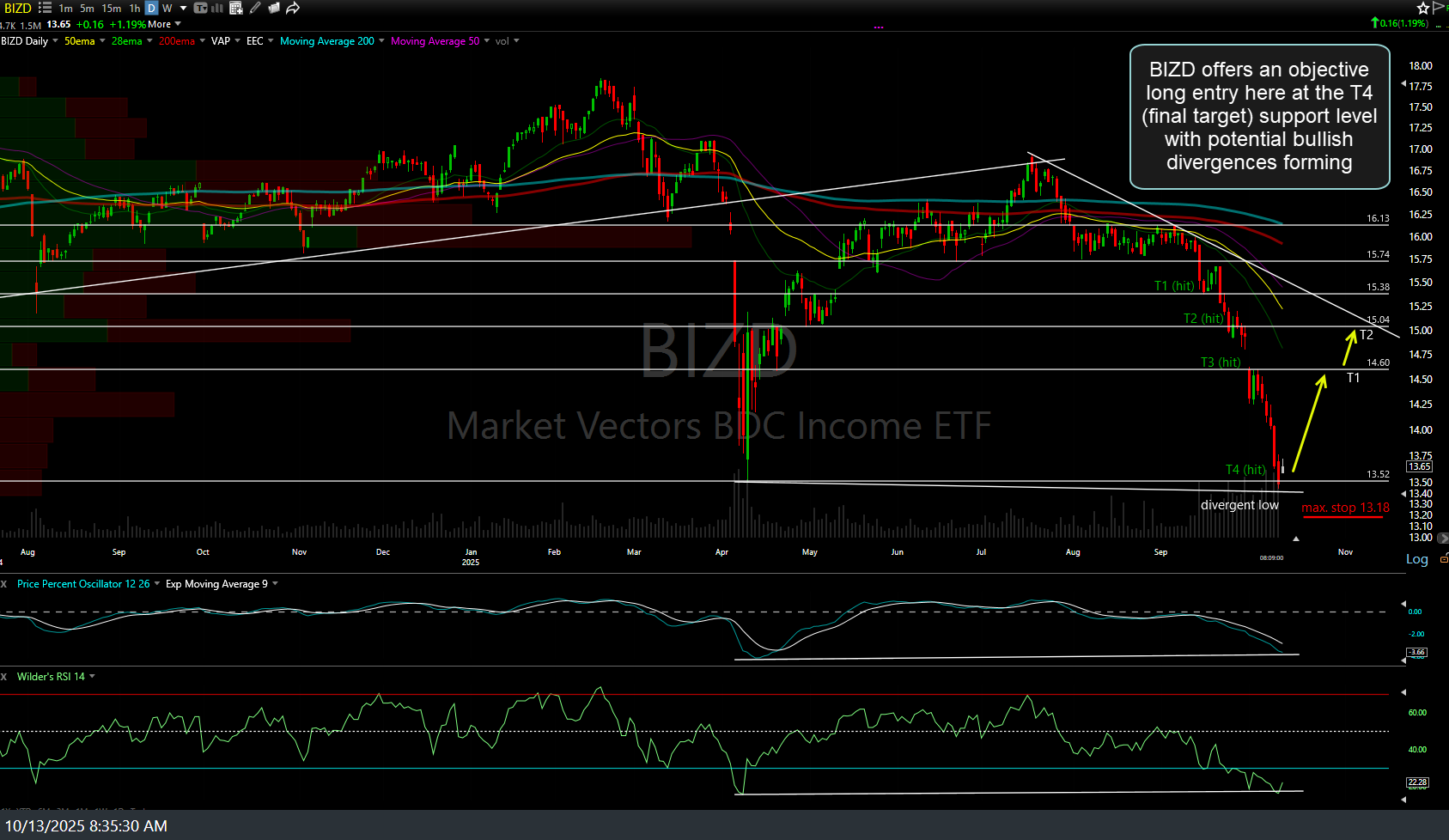
Task: Add BIZD to favorites with star icon
Action: [1422, 8]
